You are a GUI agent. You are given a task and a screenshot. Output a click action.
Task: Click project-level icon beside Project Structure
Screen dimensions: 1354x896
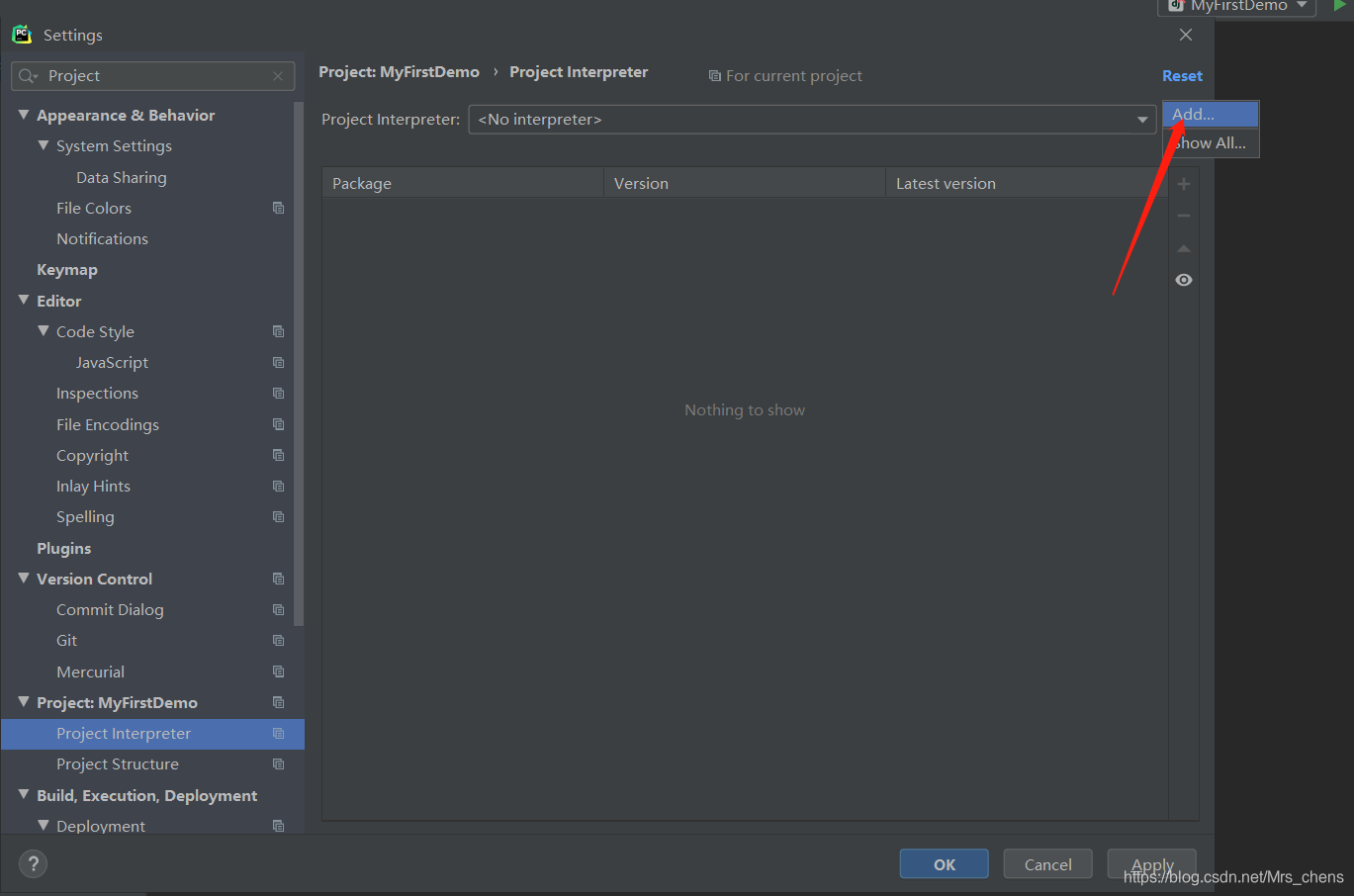pos(278,763)
